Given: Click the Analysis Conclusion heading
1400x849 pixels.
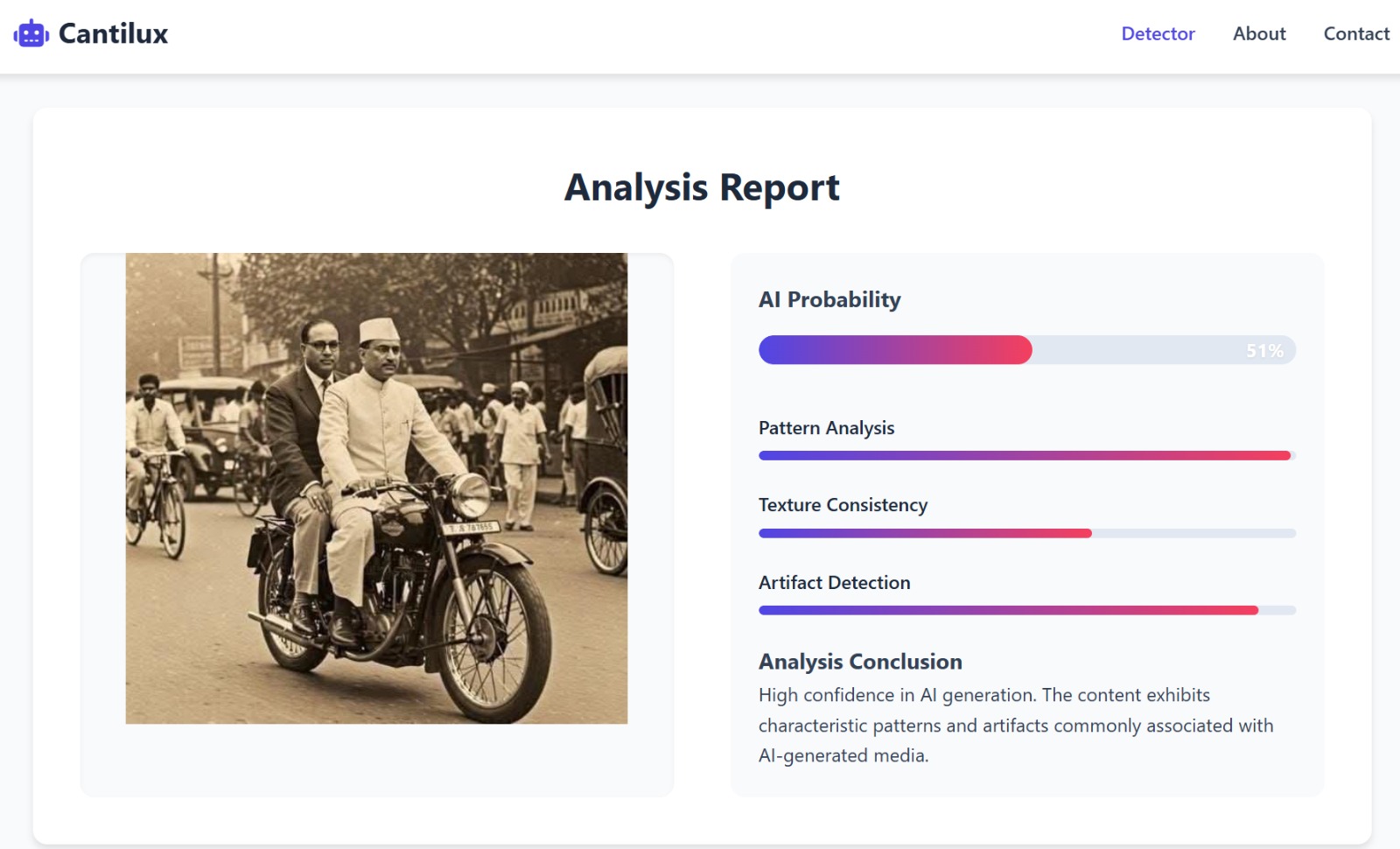Looking at the screenshot, I should [x=860, y=662].
